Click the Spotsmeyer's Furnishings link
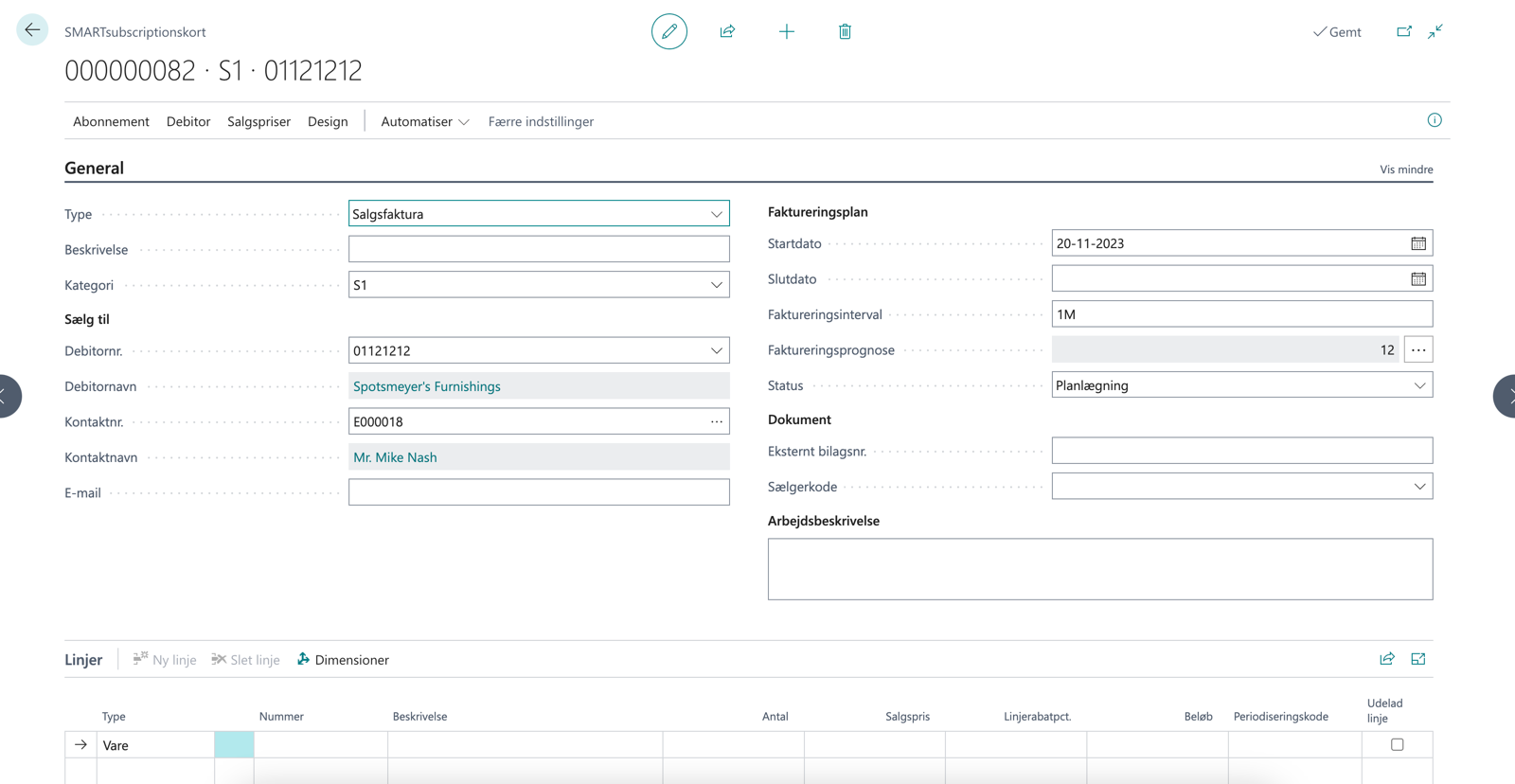 coord(426,386)
